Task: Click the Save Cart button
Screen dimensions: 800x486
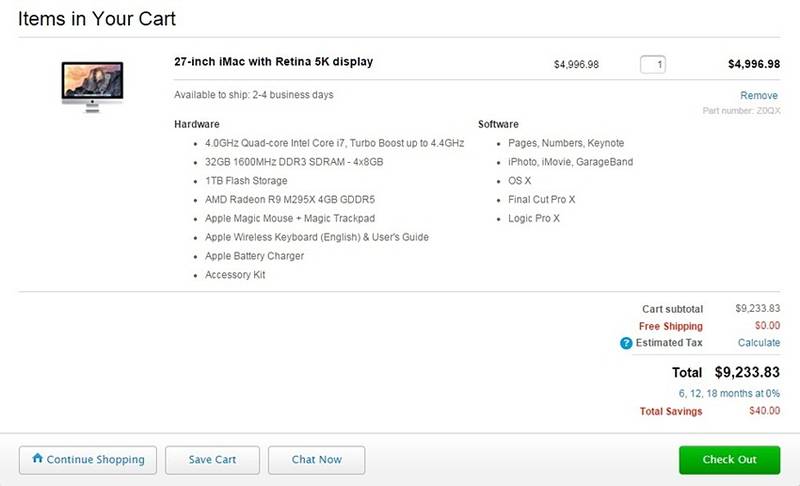Action: pos(212,459)
